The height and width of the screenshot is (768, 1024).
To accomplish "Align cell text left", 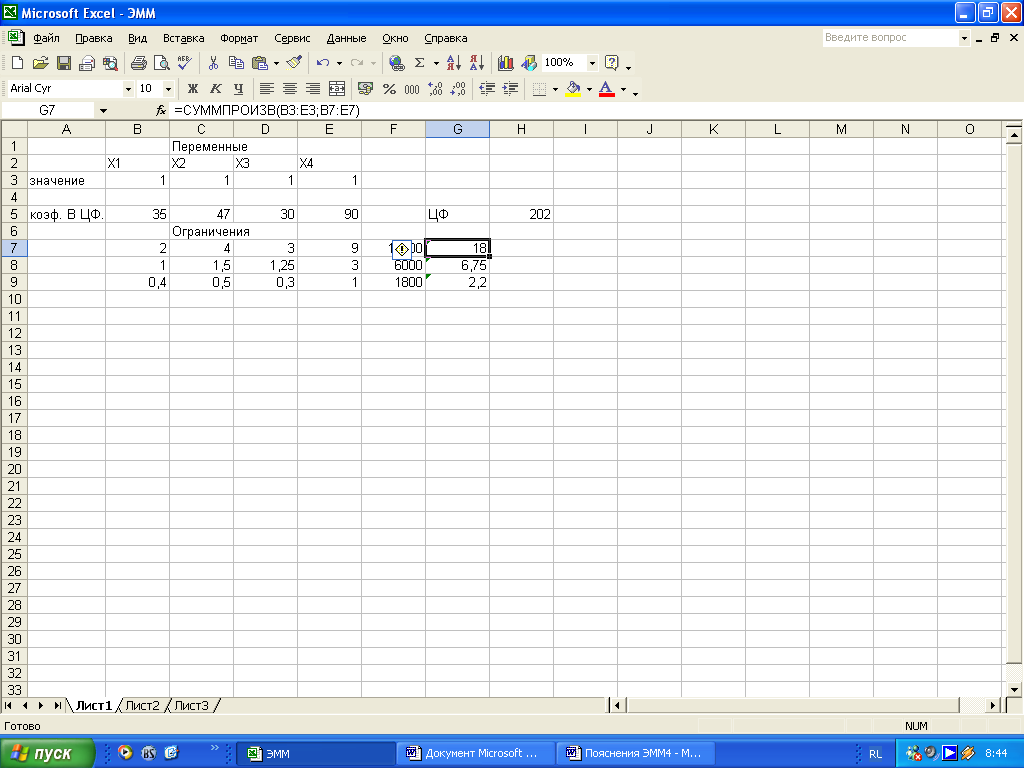I will (266, 89).
